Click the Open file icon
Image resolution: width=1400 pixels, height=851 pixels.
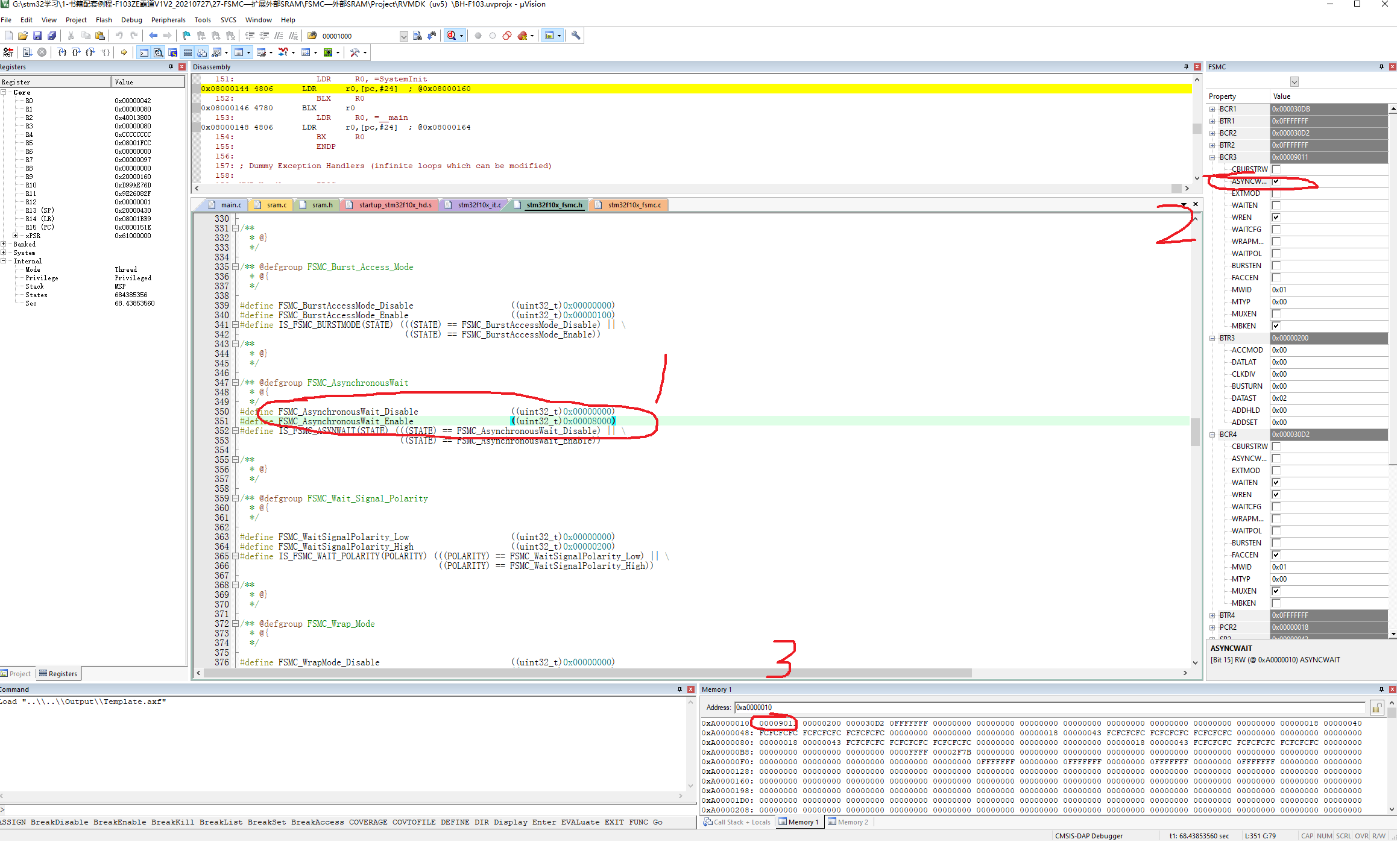pos(23,36)
